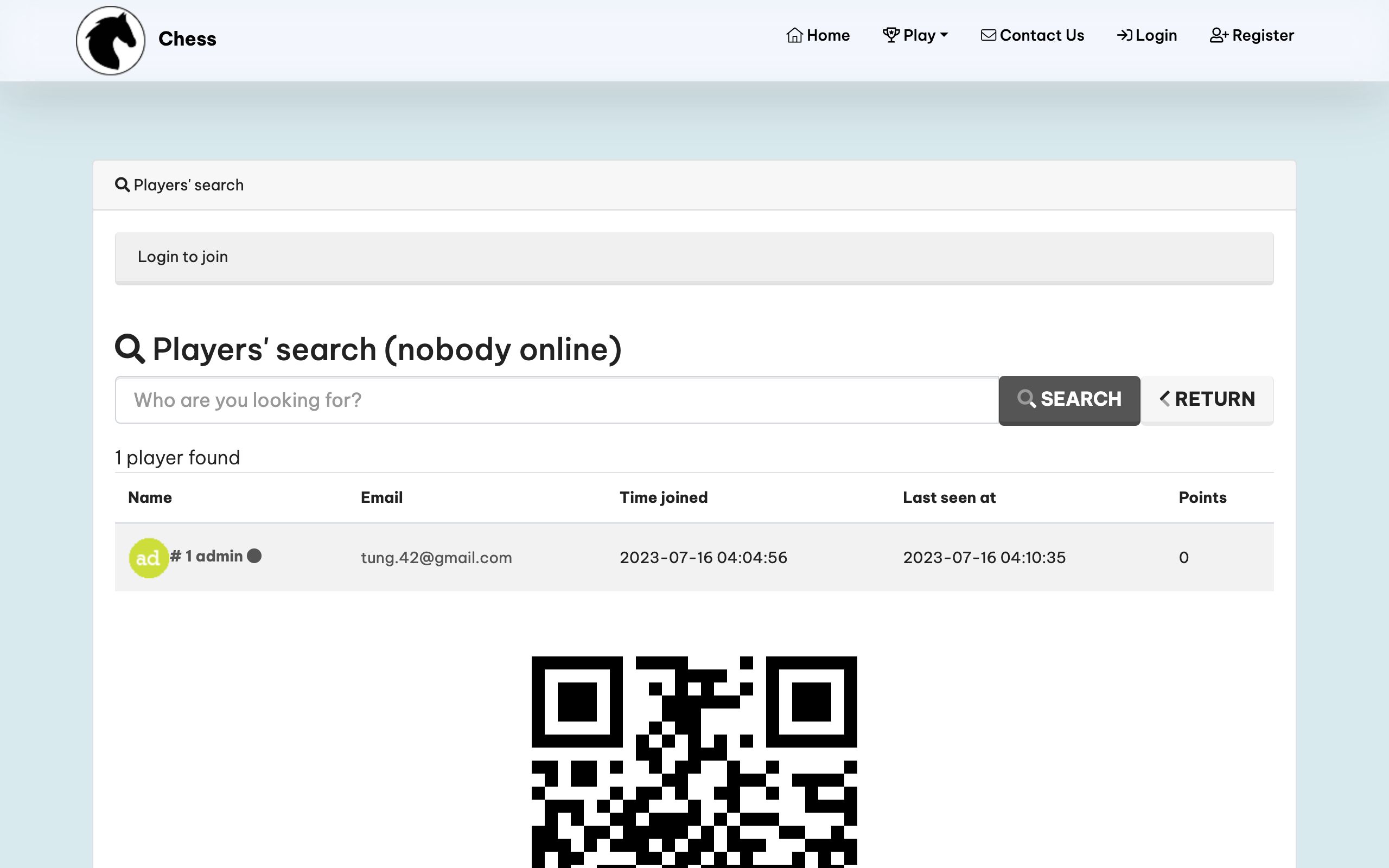This screenshot has height=868, width=1389.
Task: Click the grey offline status dot
Action: (254, 556)
